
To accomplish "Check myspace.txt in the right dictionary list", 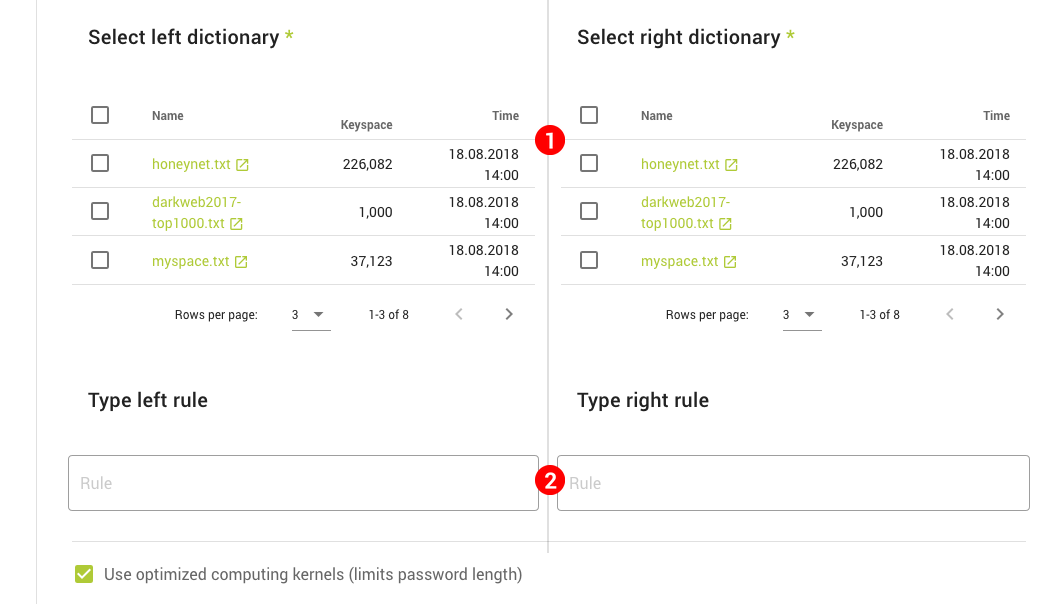I will (x=589, y=260).
